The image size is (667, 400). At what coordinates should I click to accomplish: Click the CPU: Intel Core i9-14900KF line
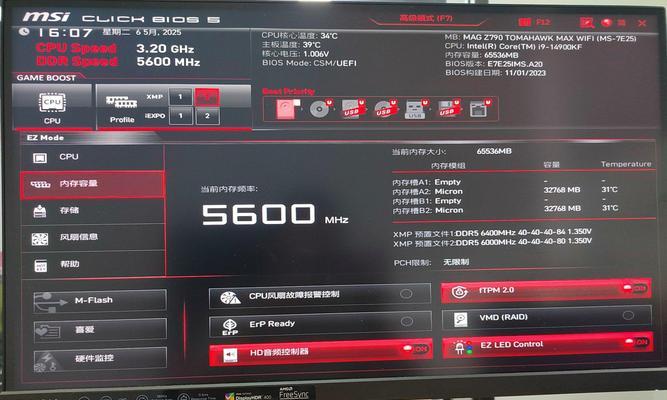(x=513, y=46)
